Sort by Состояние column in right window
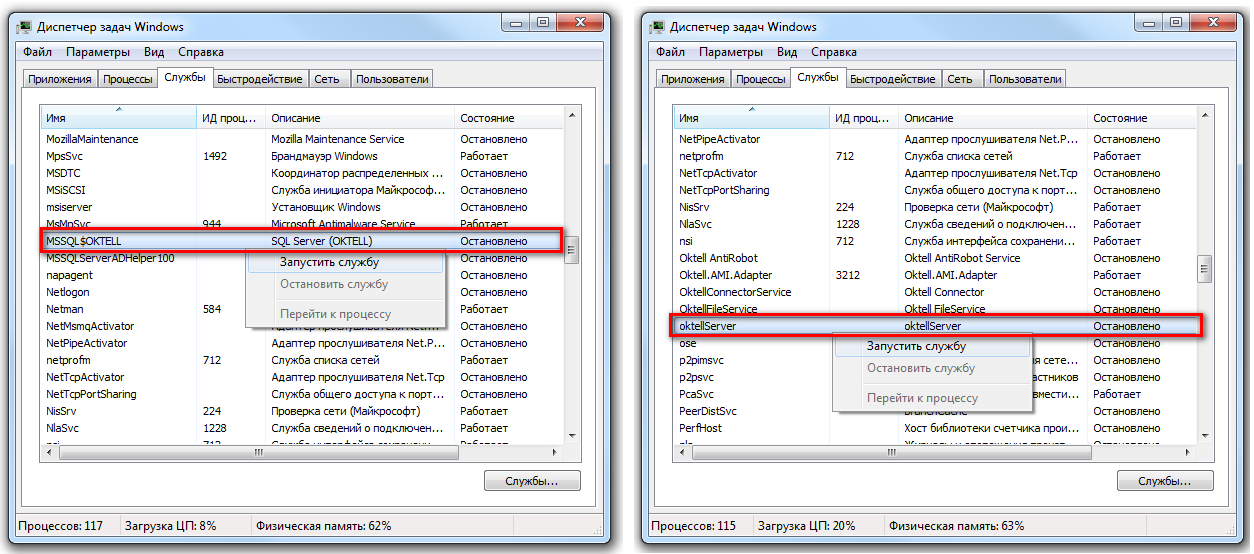This screenshot has width=1254, height=554. tap(1142, 118)
